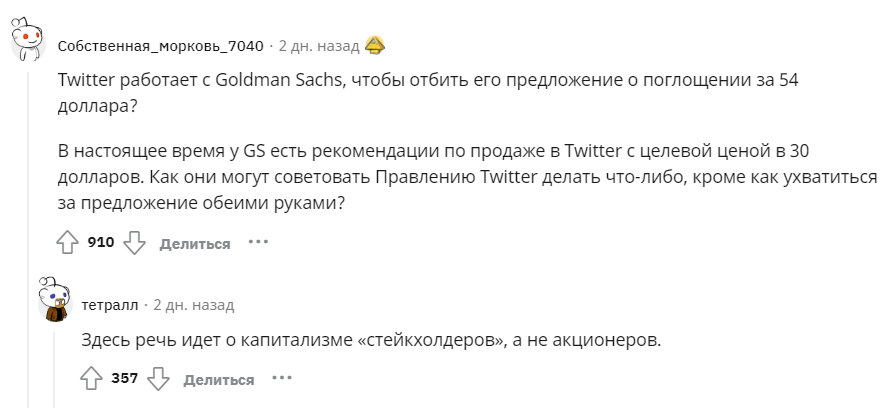Downvote the reply with 357 points
The image size is (896, 408).
point(159,379)
